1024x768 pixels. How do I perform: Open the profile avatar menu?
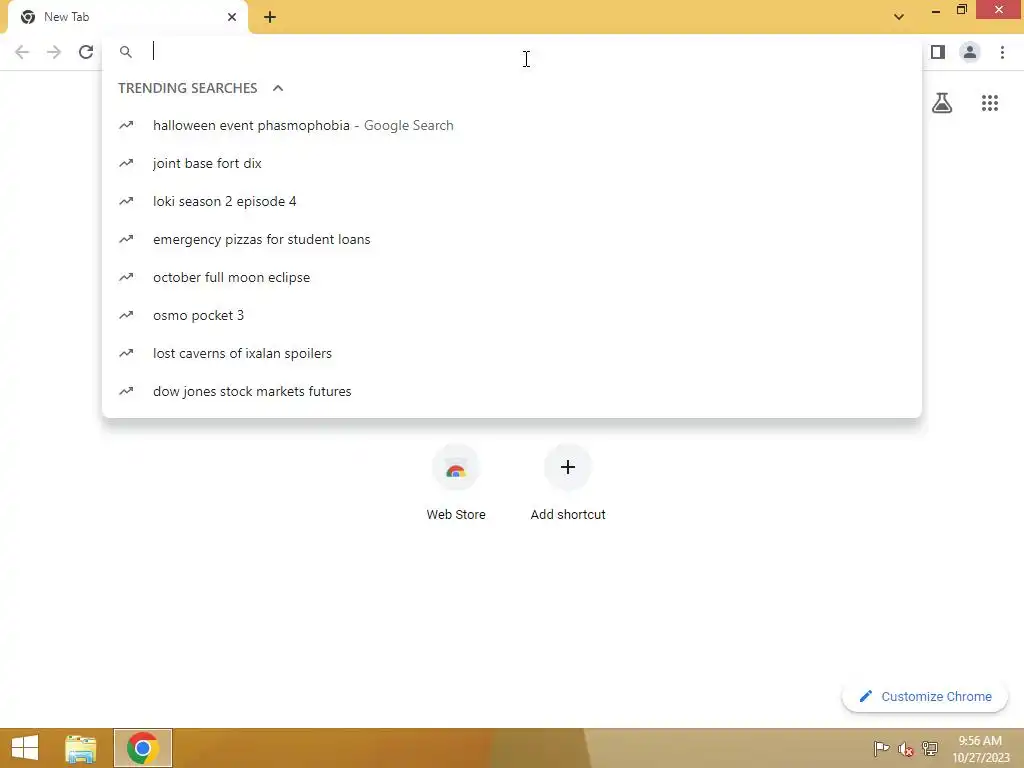[970, 52]
